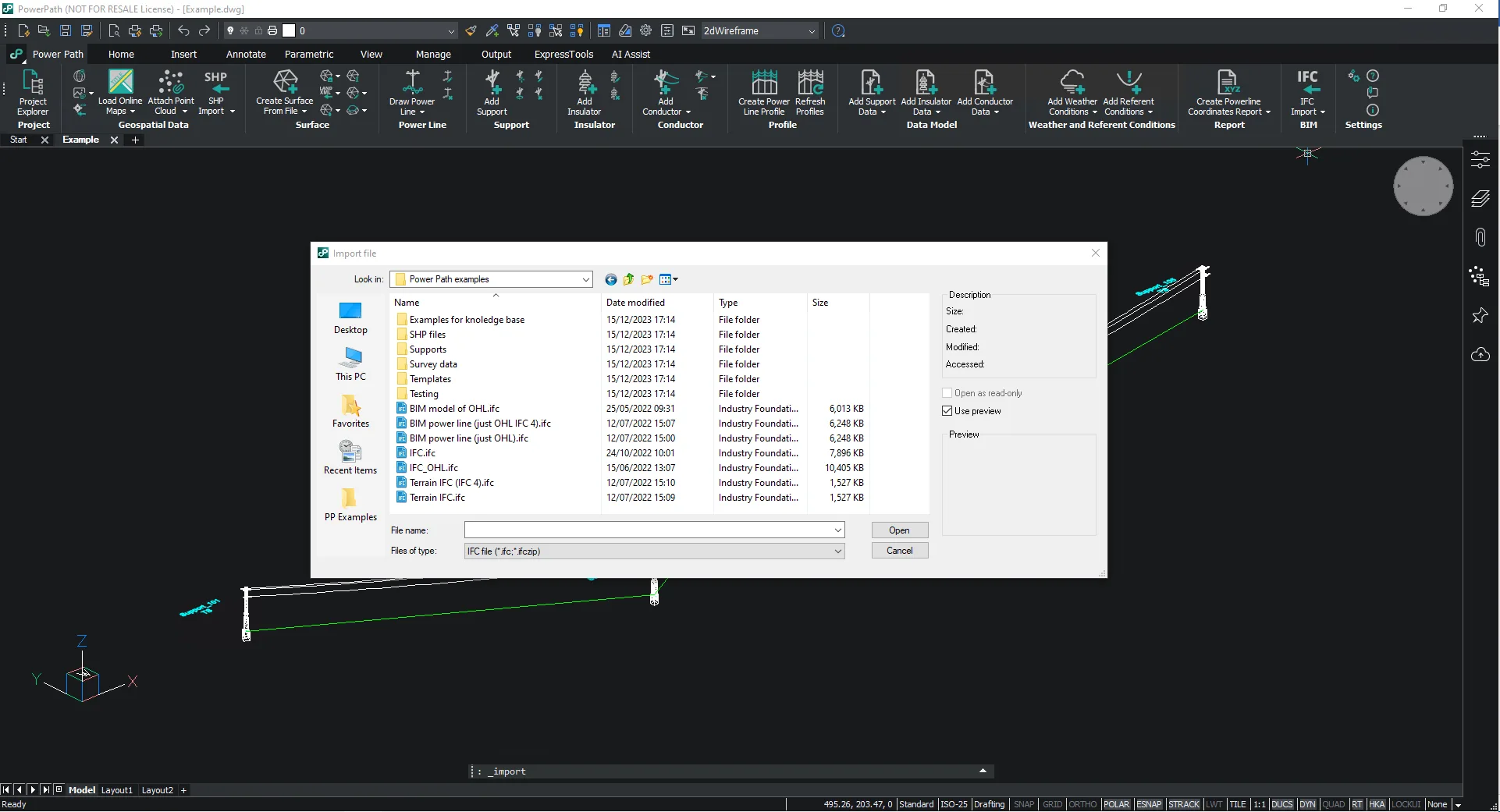Toggle ESNAP in the status bar
The width and height of the screenshot is (1500, 812).
(x=1149, y=804)
